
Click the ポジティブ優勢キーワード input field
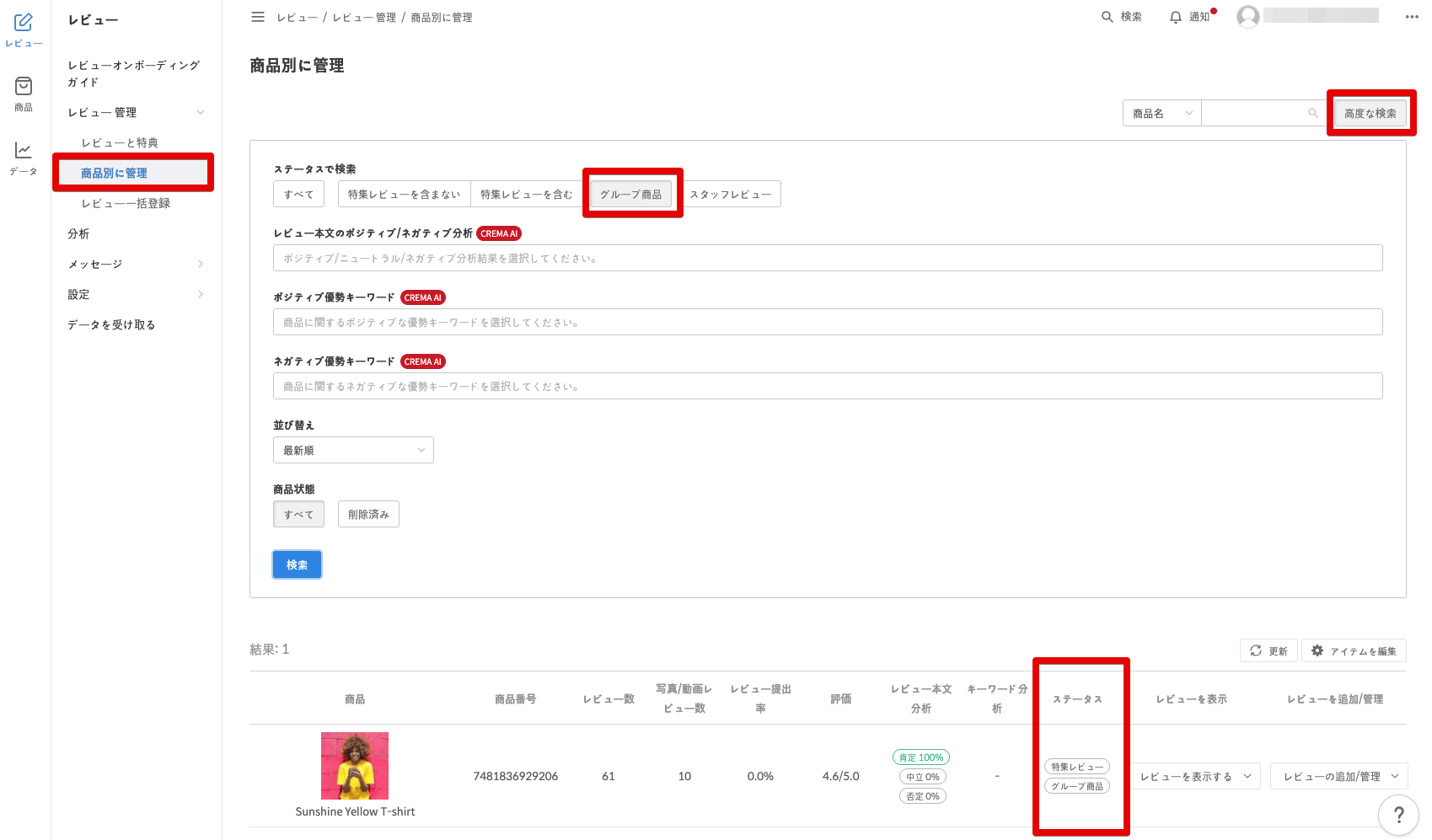(827, 323)
